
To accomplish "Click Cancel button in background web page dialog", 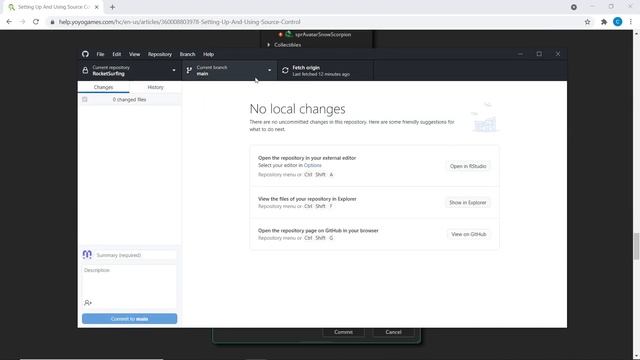I will [x=393, y=332].
